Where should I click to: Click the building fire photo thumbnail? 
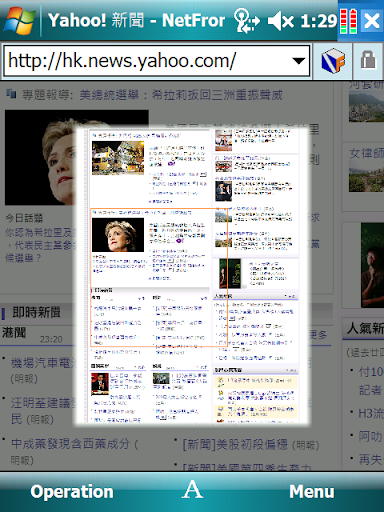[118, 158]
